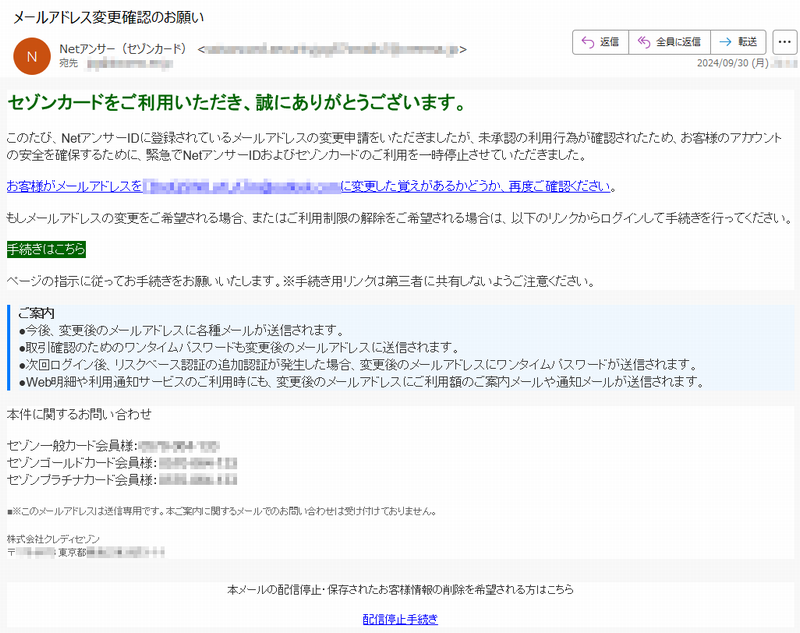
Task: Click bullet about リスクベース認証の追加認証
Action: [x=358, y=365]
